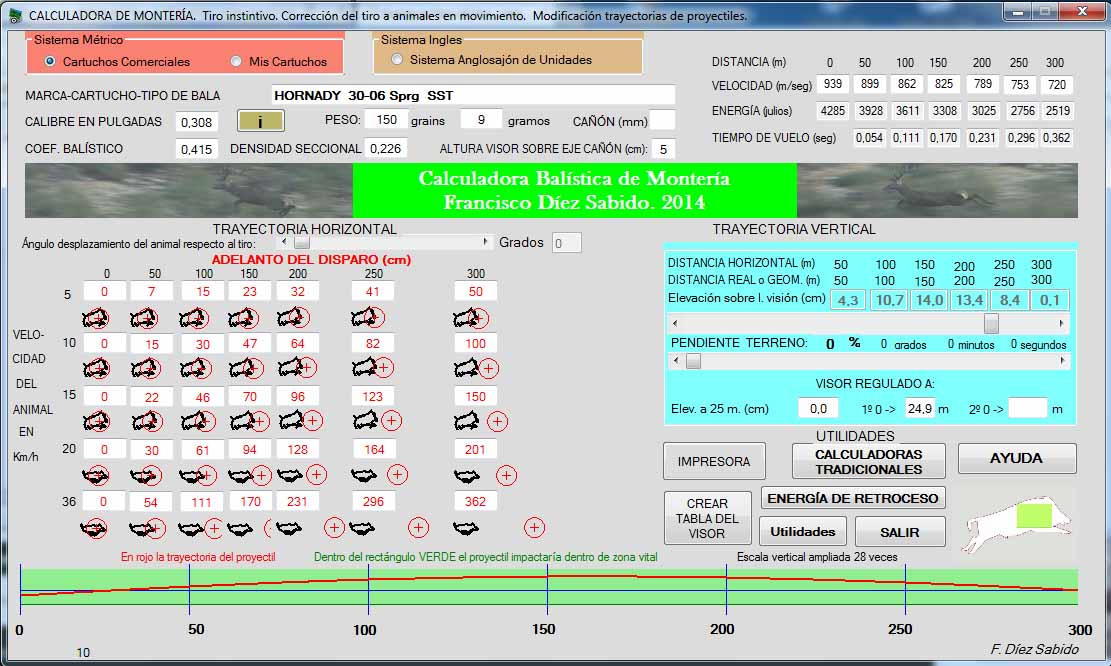This screenshot has height=666, width=1111.
Task: Click the cartridge name field HORNADY 30-06
Action: (472, 96)
